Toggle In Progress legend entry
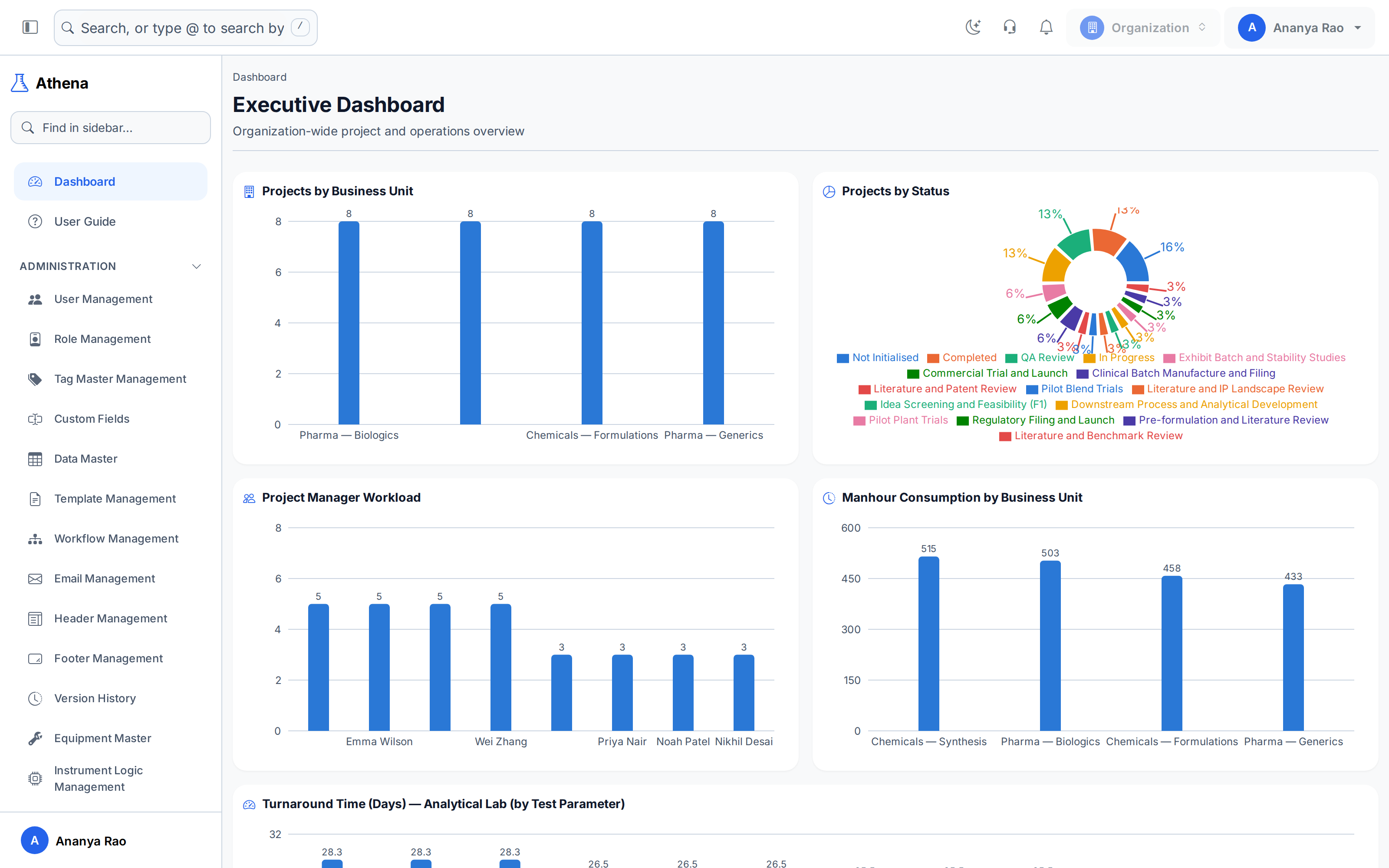 pos(1119,358)
